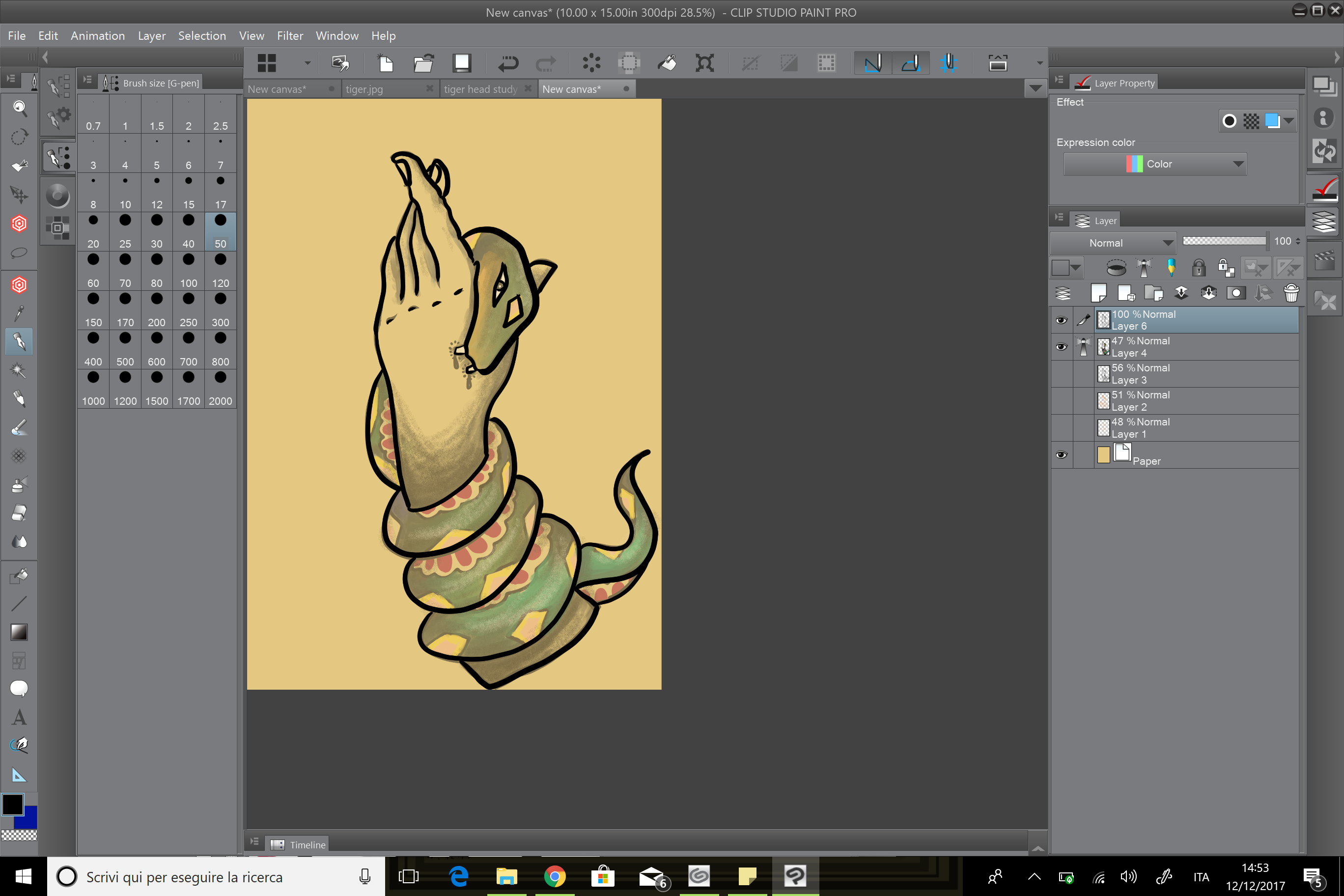Click the Redo button in the toolbar
The image size is (1344, 896).
546,63
